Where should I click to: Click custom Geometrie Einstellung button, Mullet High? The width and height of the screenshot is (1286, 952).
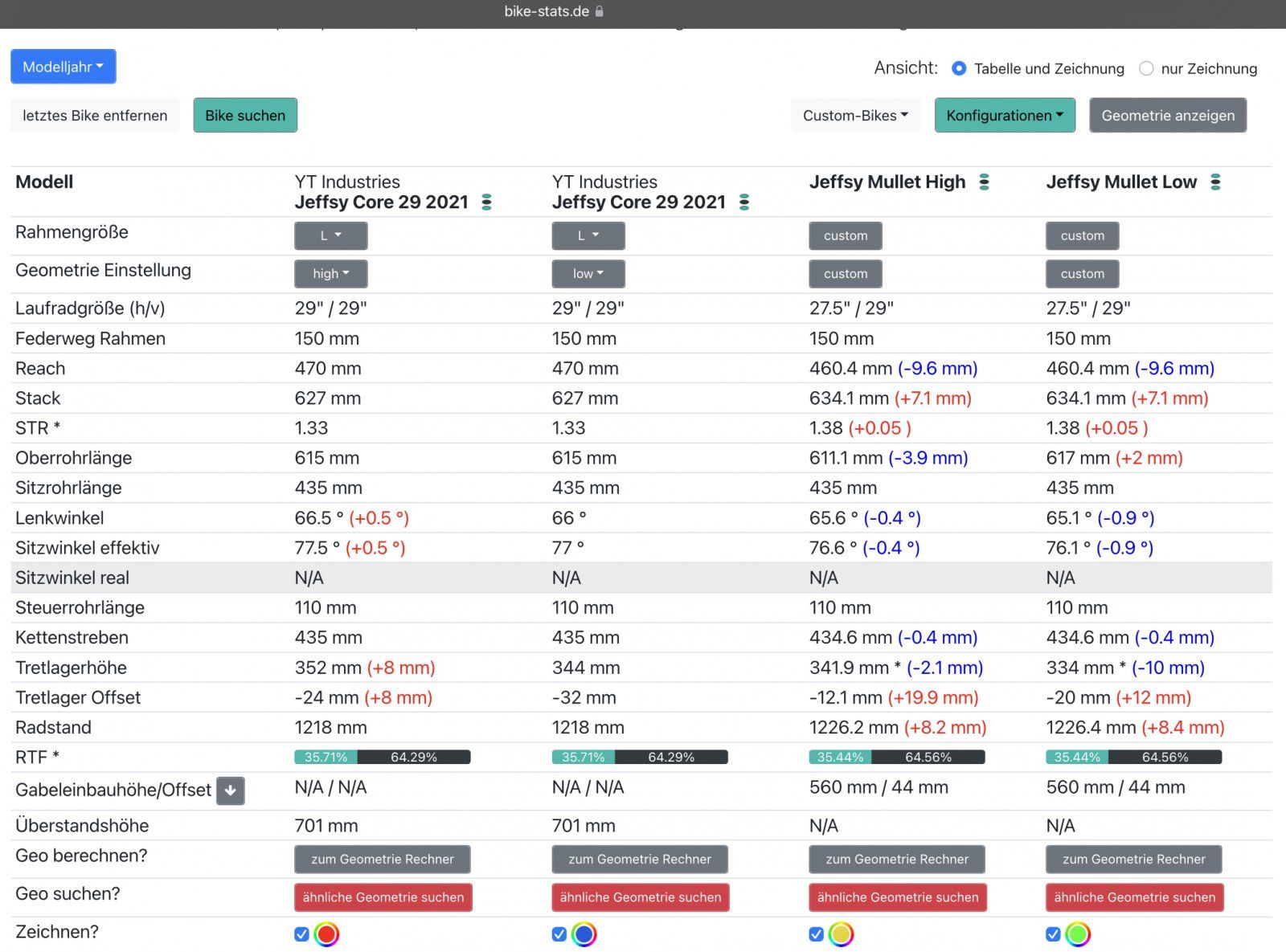point(846,273)
